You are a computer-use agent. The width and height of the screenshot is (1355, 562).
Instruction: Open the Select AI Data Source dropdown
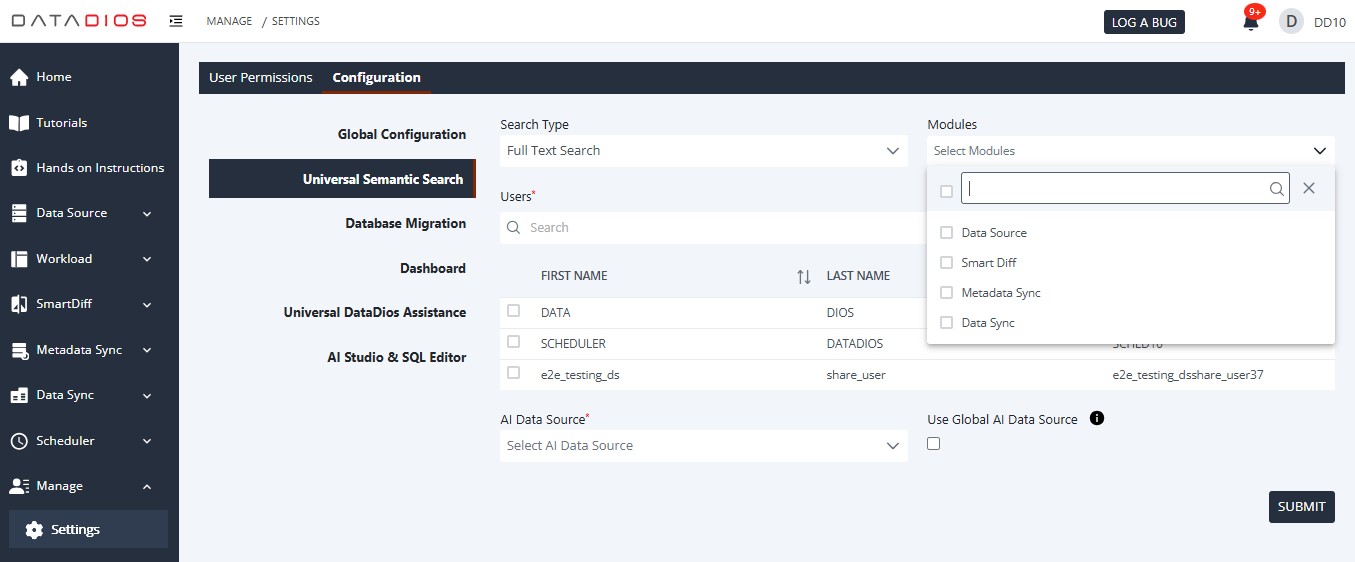point(703,446)
